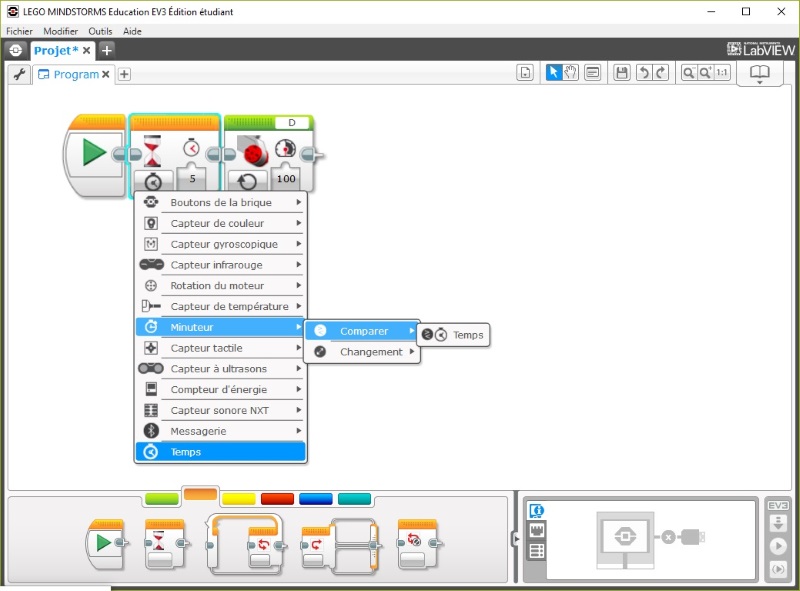800x591 pixels.
Task: Redo the last undone action
Action: [661, 72]
